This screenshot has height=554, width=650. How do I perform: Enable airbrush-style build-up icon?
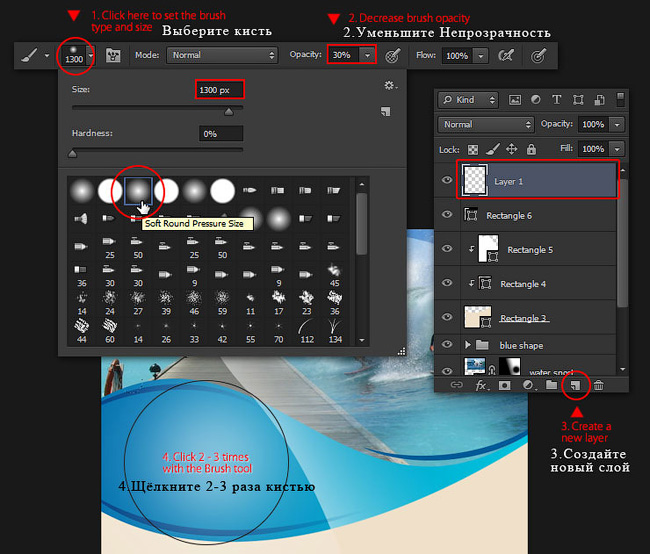point(506,56)
